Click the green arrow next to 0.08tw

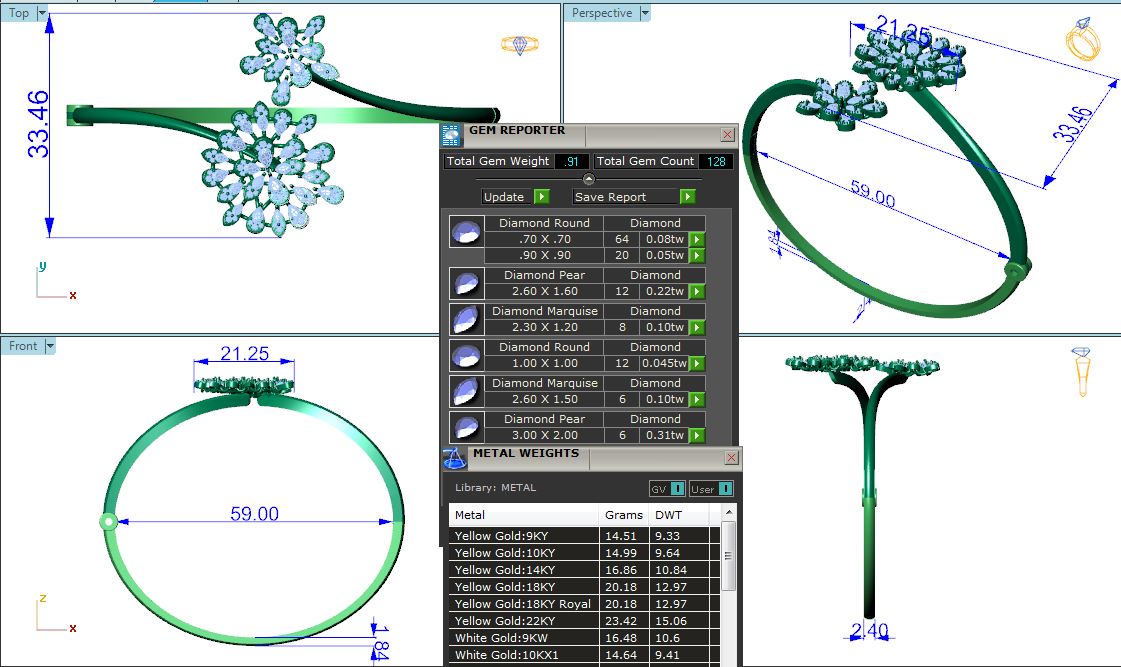pyautogui.click(x=697, y=240)
